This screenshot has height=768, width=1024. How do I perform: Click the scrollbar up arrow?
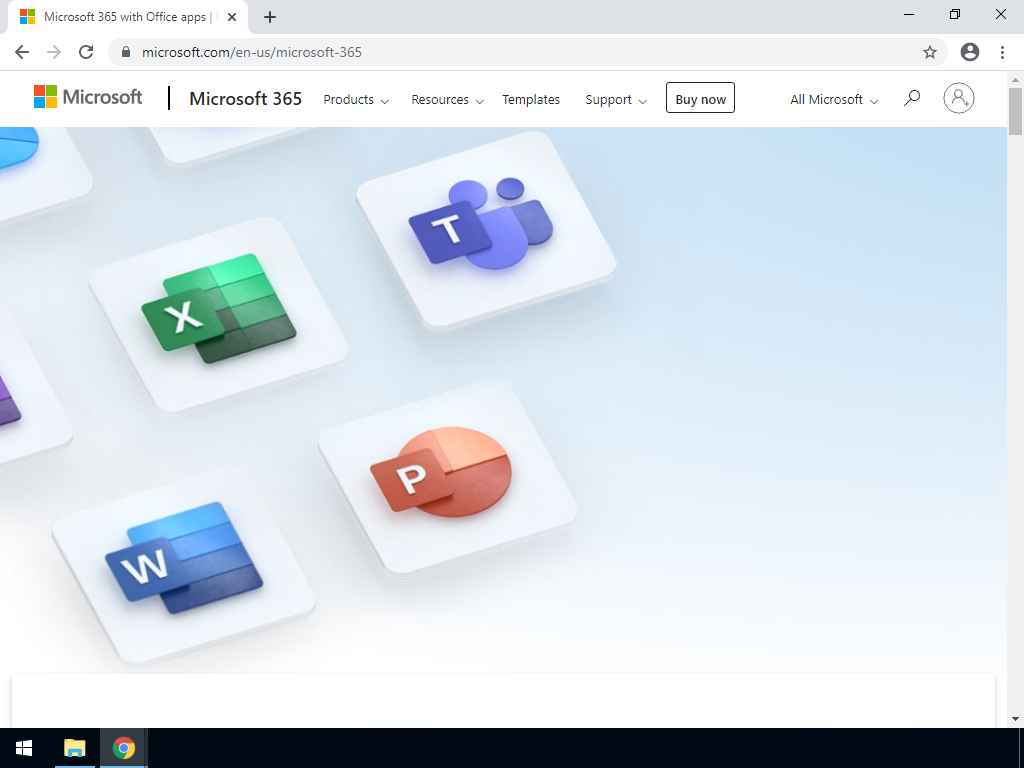(x=1015, y=80)
